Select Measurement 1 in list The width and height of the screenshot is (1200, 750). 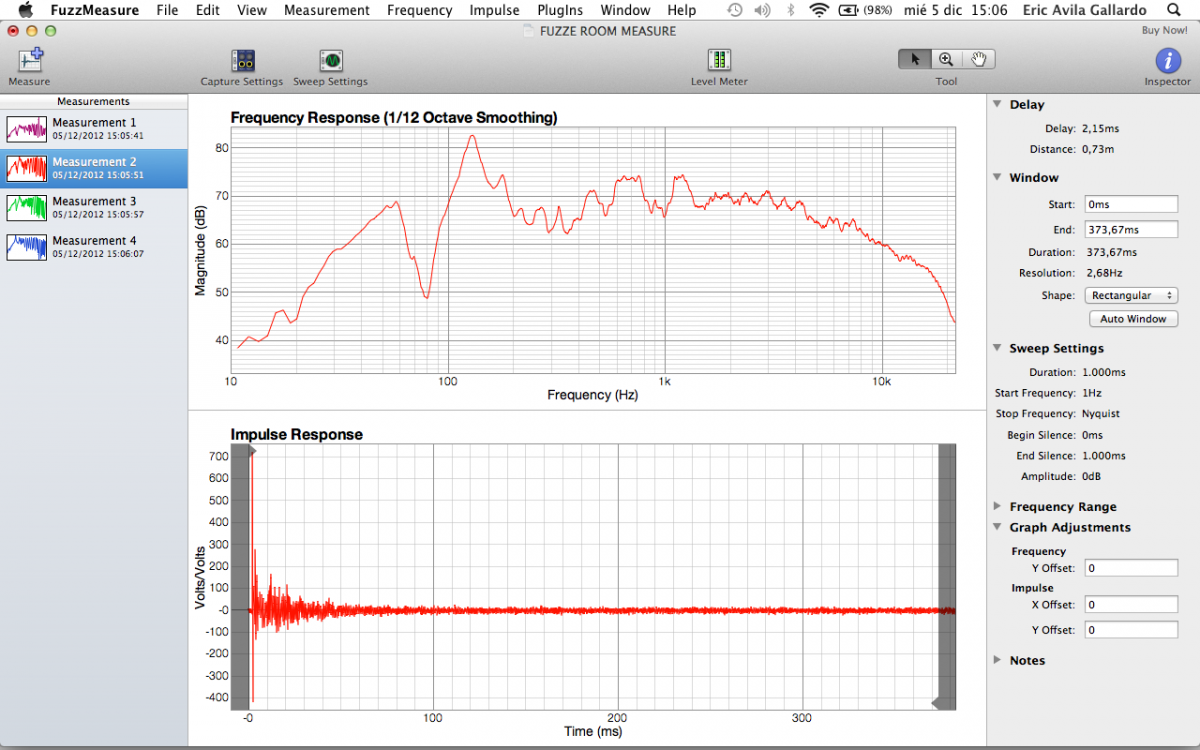pyautogui.click(x=94, y=129)
